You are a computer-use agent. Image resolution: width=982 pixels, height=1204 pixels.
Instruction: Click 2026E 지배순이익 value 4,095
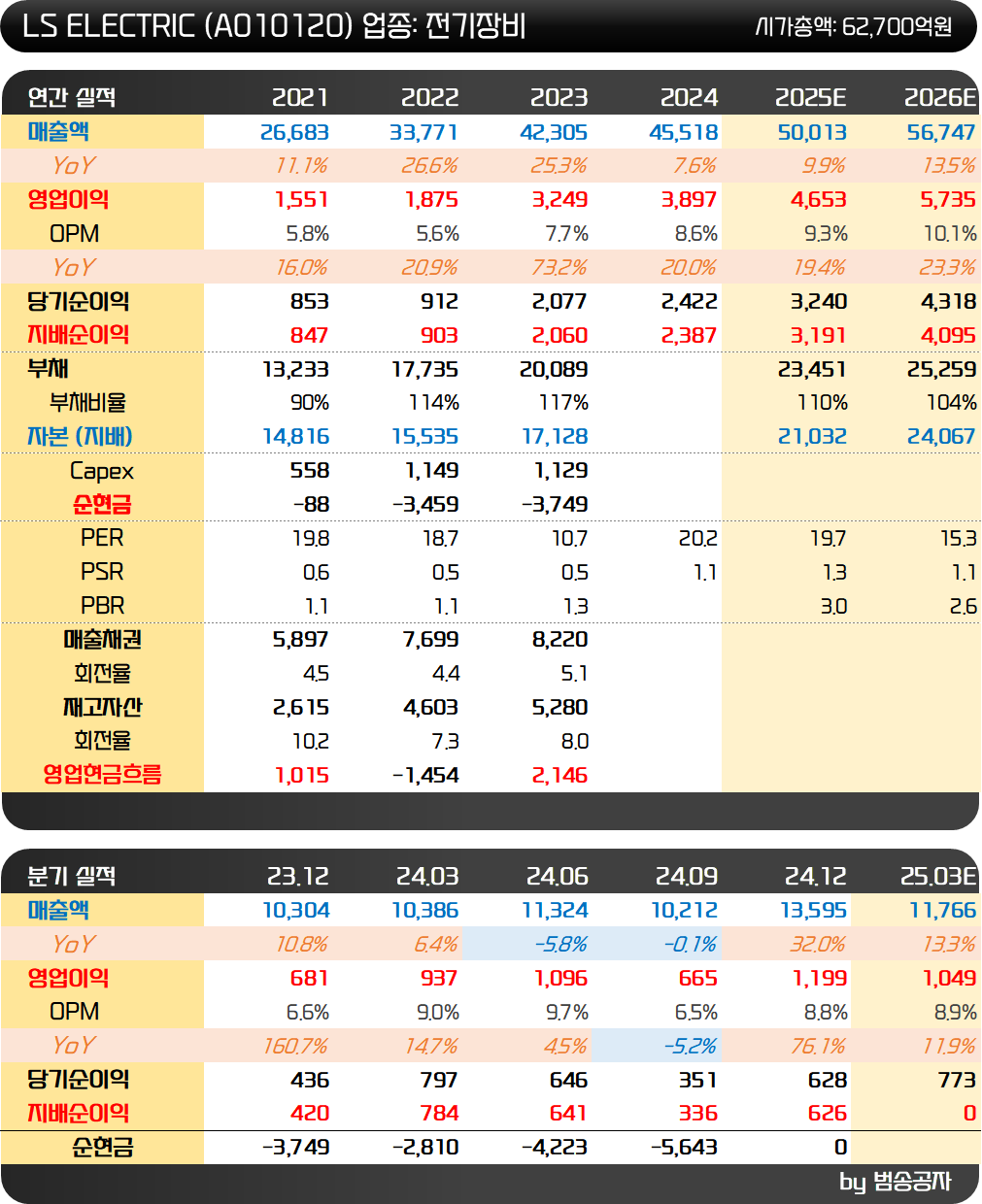[x=948, y=336]
